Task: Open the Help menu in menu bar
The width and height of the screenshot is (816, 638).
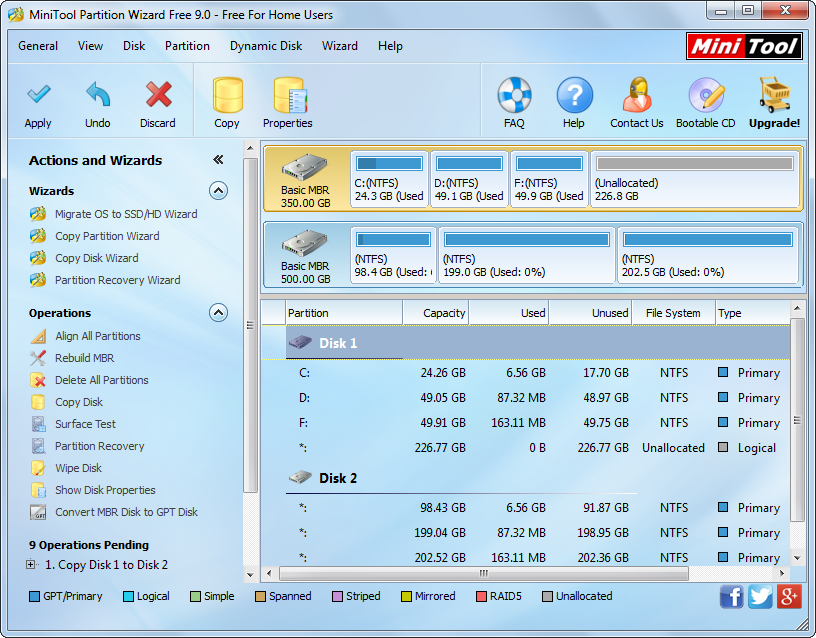Action: pyautogui.click(x=390, y=46)
